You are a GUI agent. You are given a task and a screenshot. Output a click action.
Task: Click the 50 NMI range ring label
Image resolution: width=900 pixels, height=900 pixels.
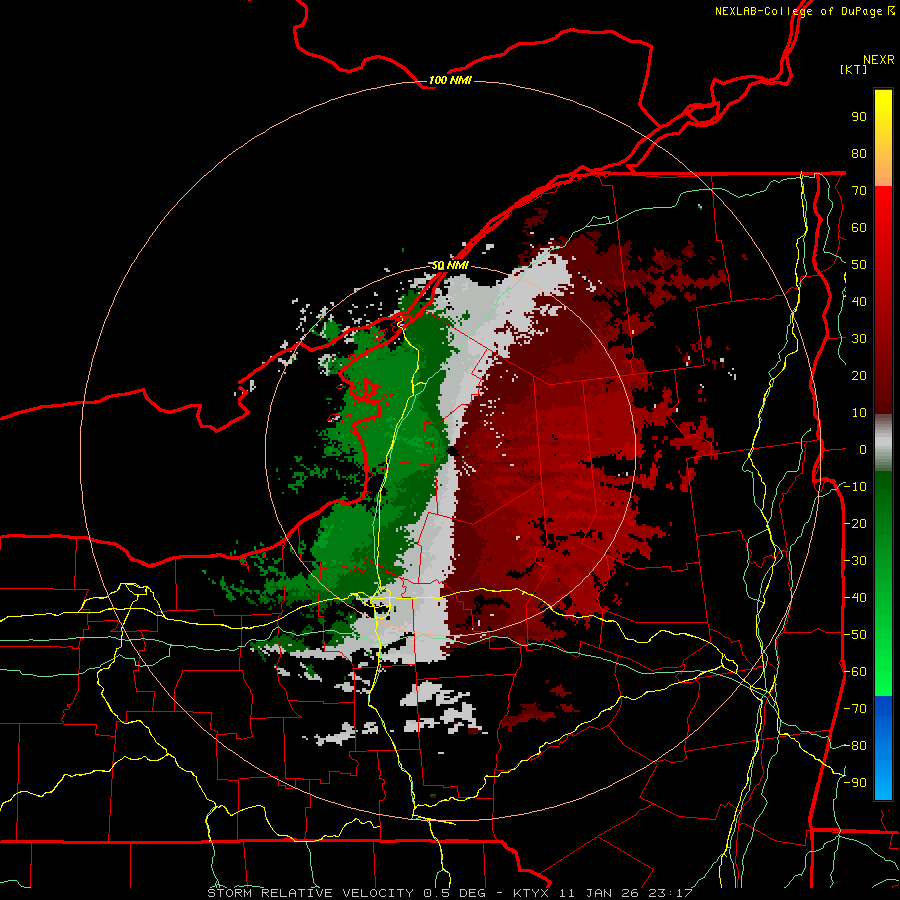pyautogui.click(x=450, y=266)
